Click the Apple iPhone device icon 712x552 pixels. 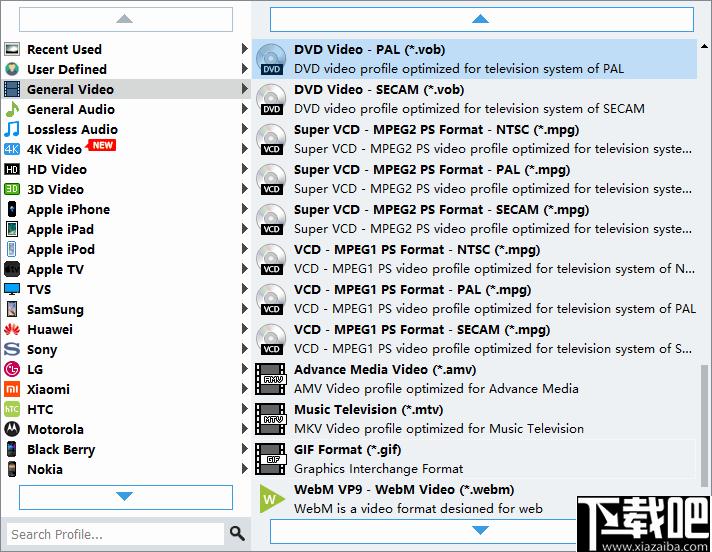point(12,209)
